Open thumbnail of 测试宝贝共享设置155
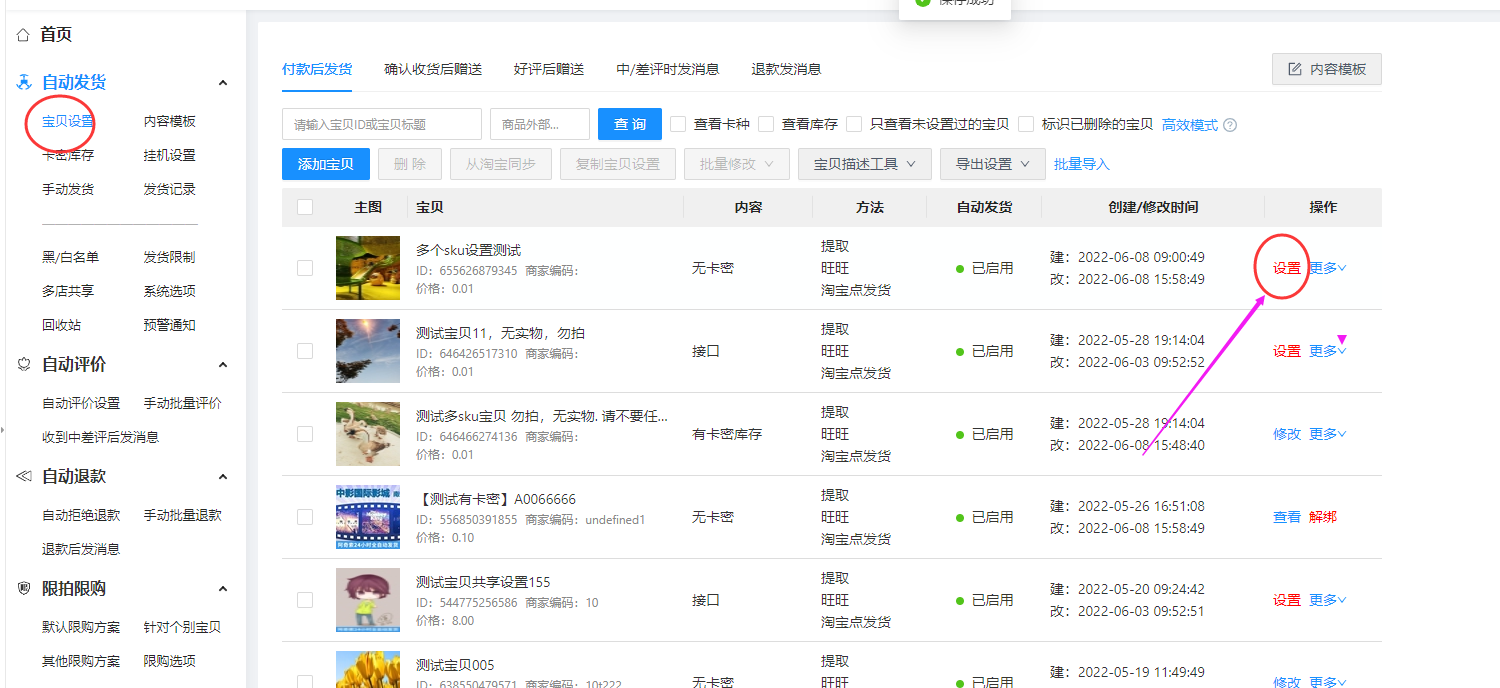 tap(368, 600)
